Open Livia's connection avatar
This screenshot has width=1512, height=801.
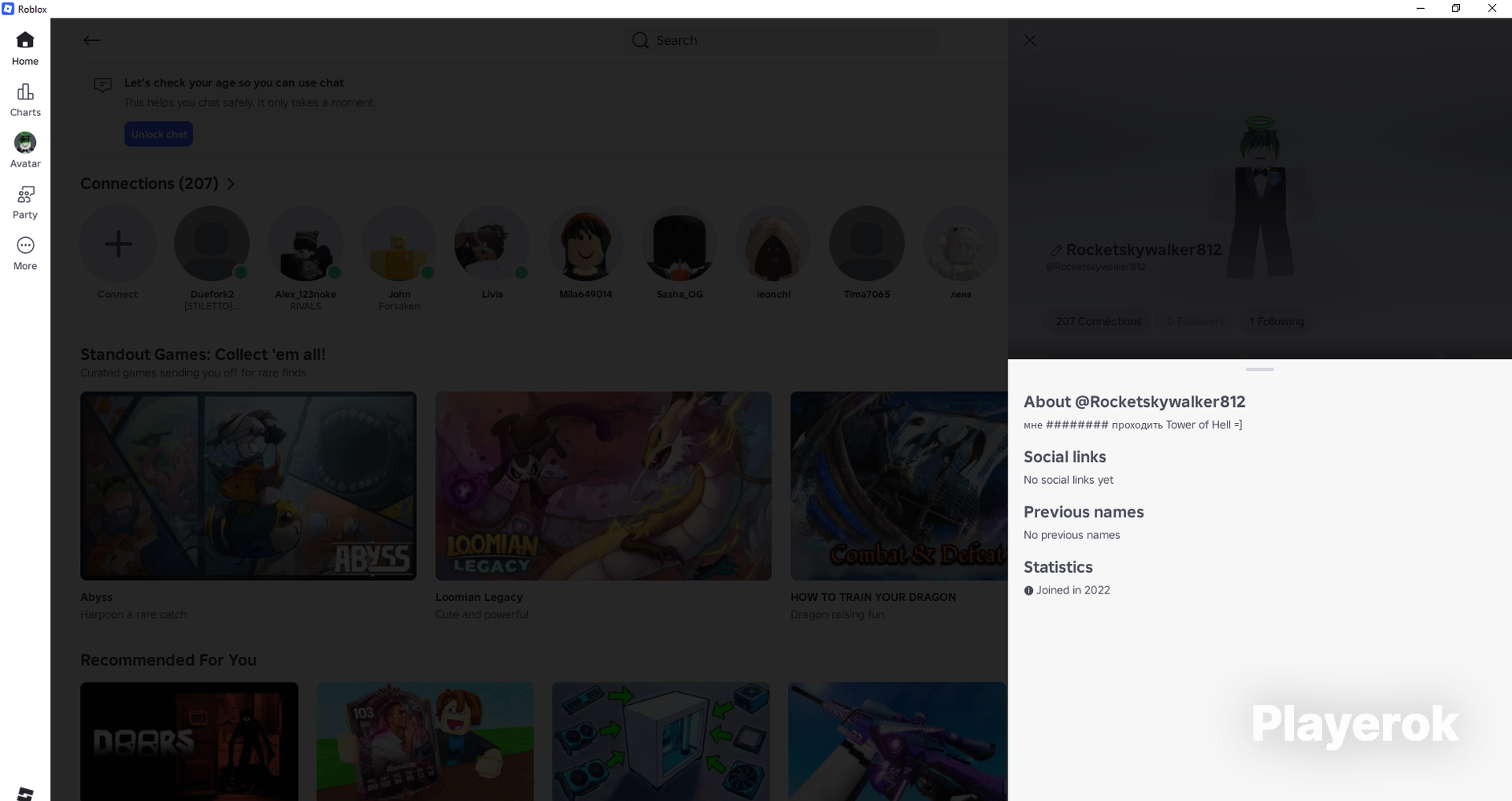coord(492,244)
